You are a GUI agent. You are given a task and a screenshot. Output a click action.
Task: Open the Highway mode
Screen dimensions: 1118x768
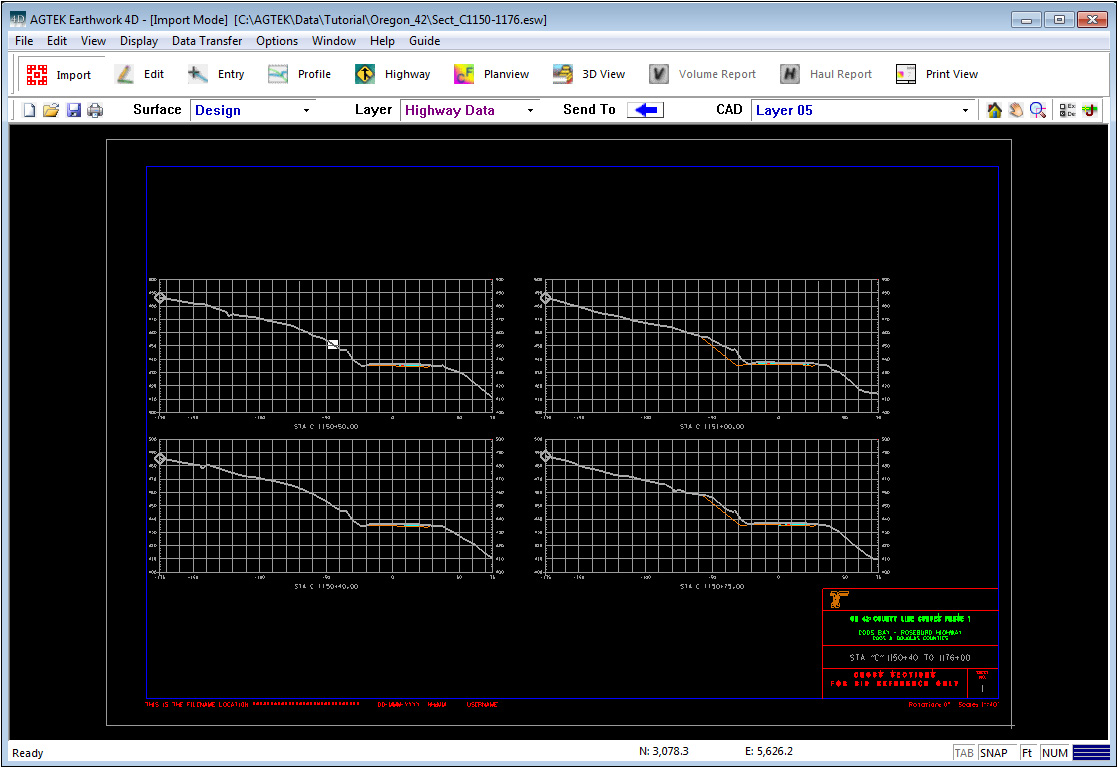(x=393, y=74)
